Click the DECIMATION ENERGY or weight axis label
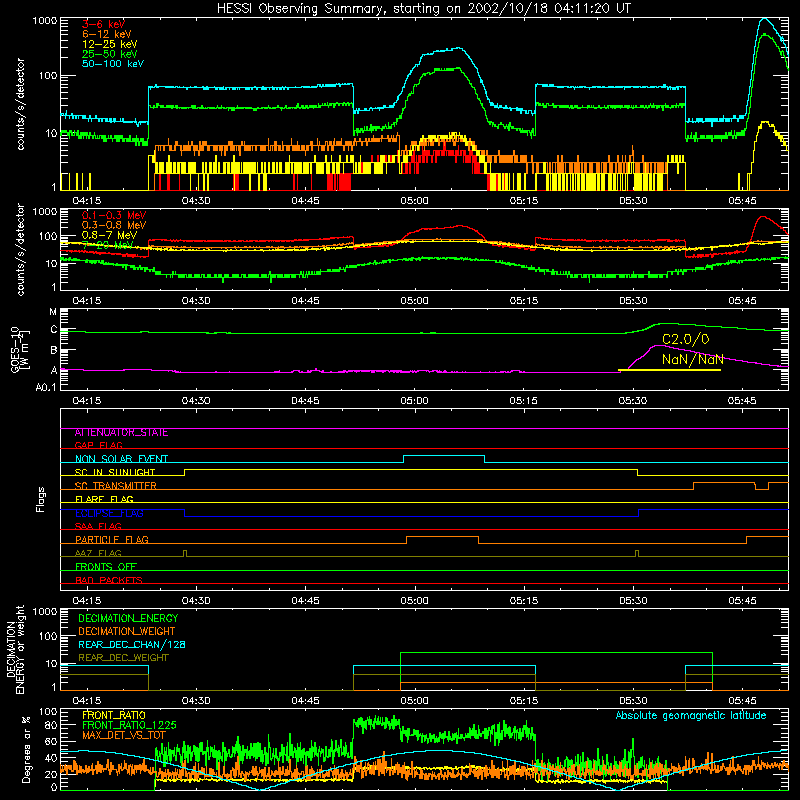This screenshot has height=800, width=800. tap(15, 649)
